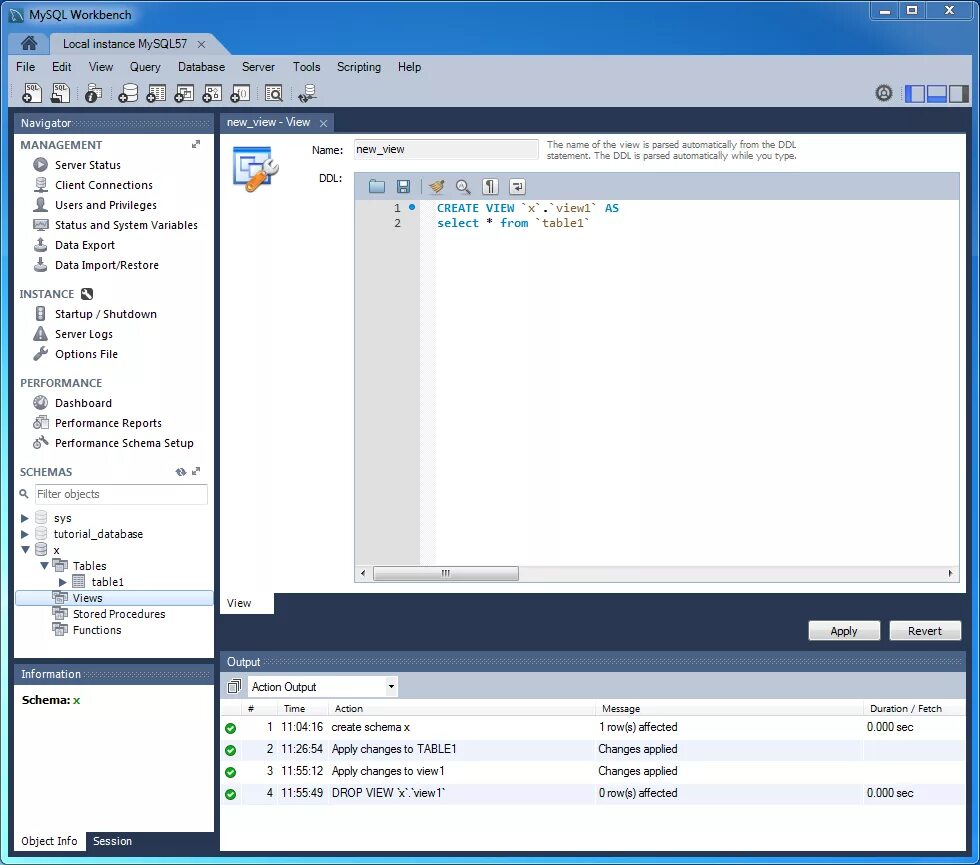This screenshot has width=980, height=865.
Task: Click create new table toolbar icon
Action: (156, 93)
